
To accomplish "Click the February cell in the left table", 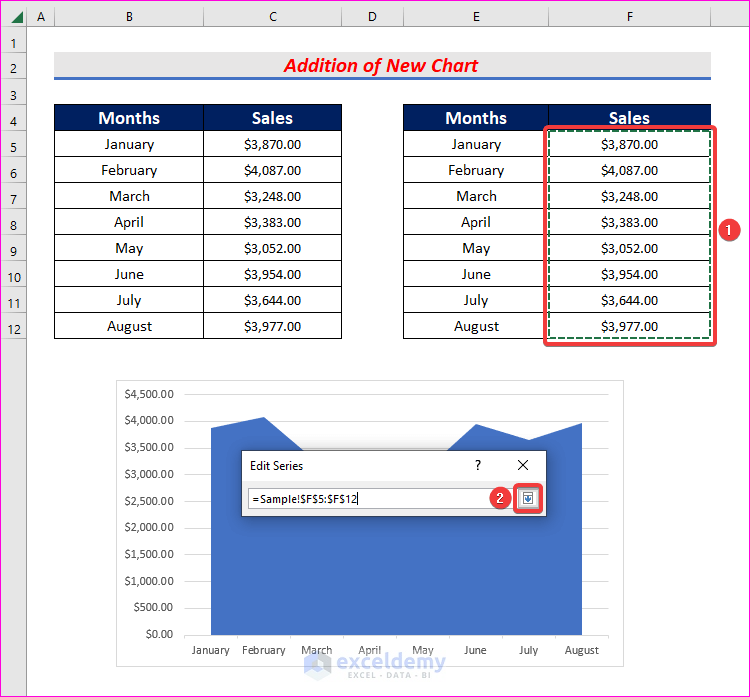I will [x=129, y=170].
